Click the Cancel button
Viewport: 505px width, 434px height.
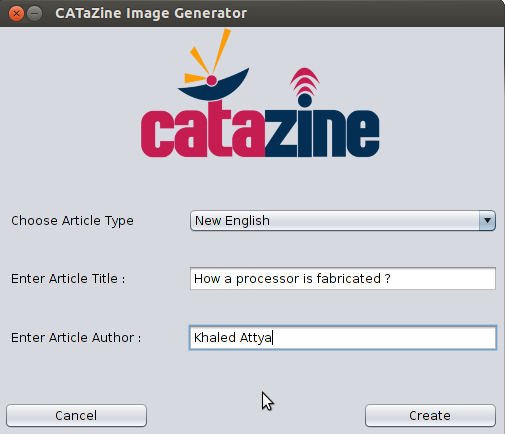(76, 416)
